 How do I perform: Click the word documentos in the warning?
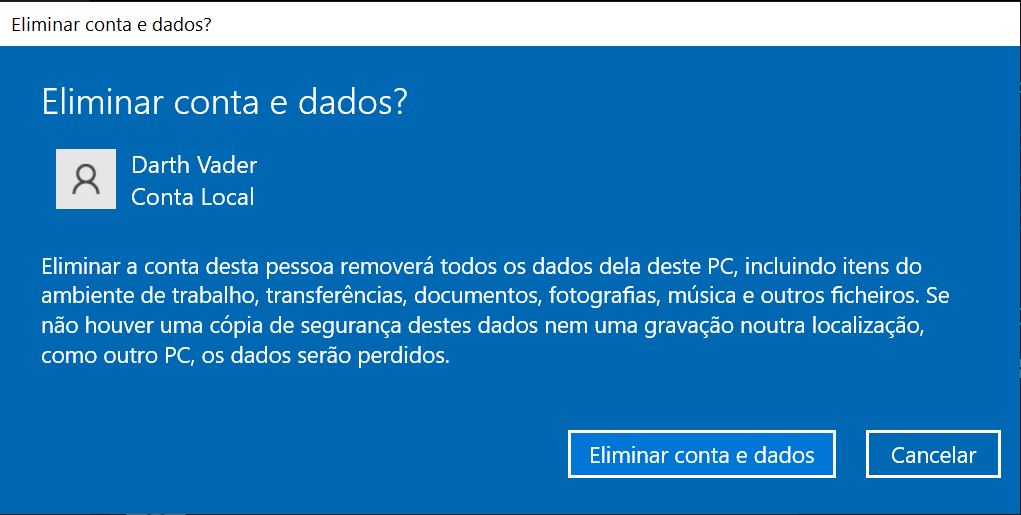[x=478, y=296]
